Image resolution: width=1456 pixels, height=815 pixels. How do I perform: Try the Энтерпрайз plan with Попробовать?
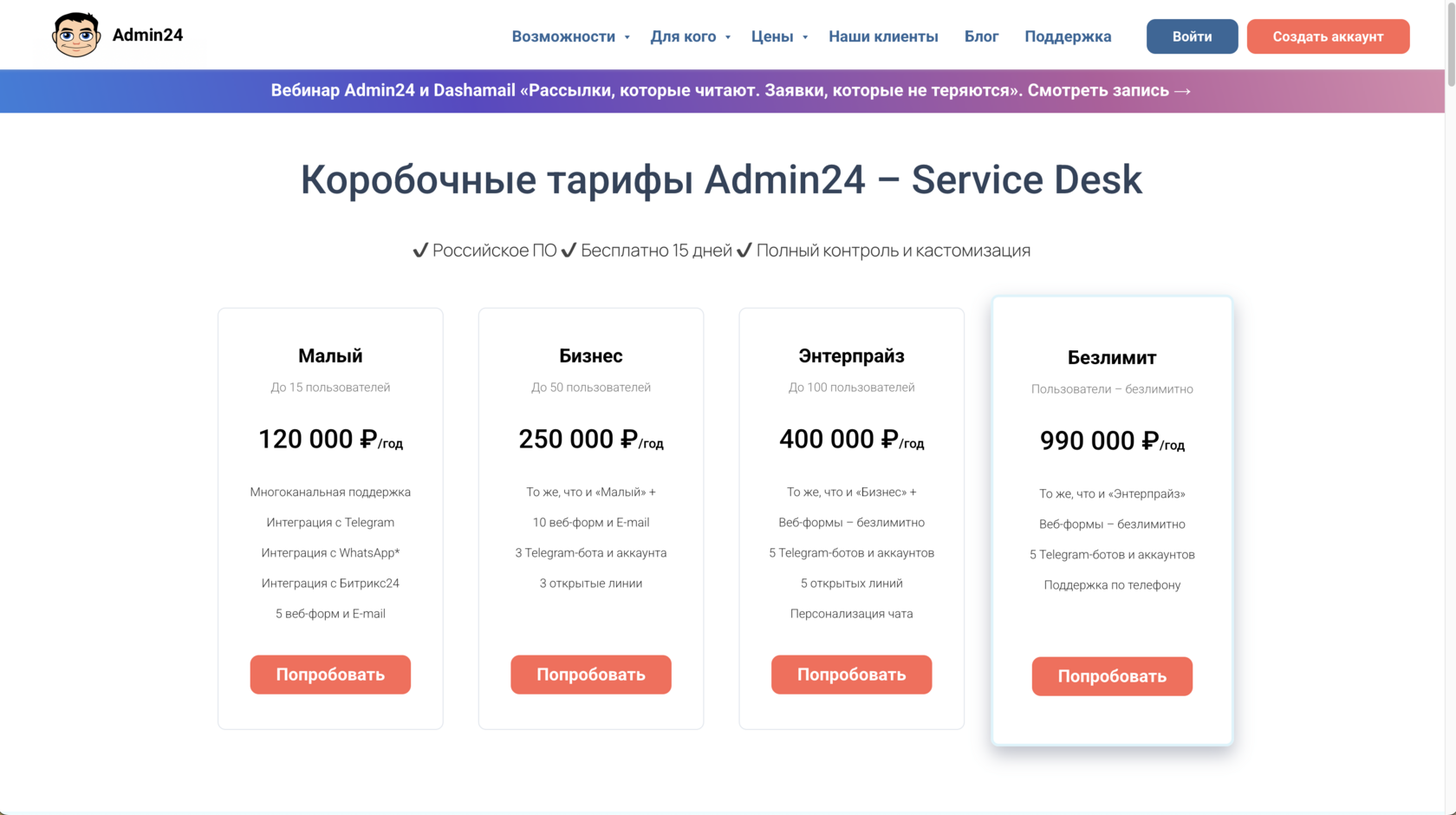point(851,675)
